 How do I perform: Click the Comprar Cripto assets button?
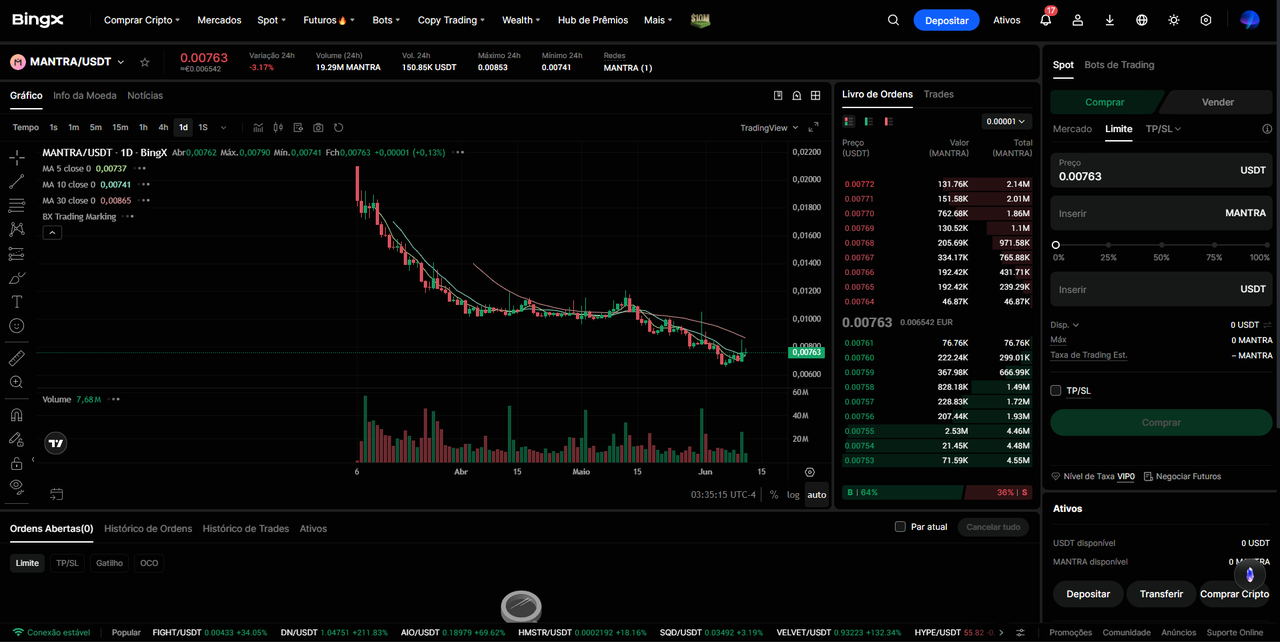click(1235, 594)
